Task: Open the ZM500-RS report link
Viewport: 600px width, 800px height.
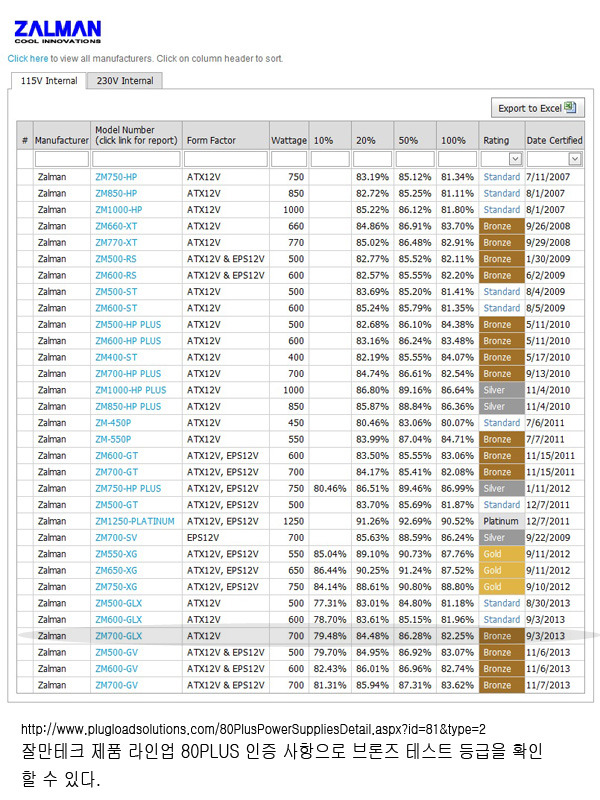Action: pos(116,259)
